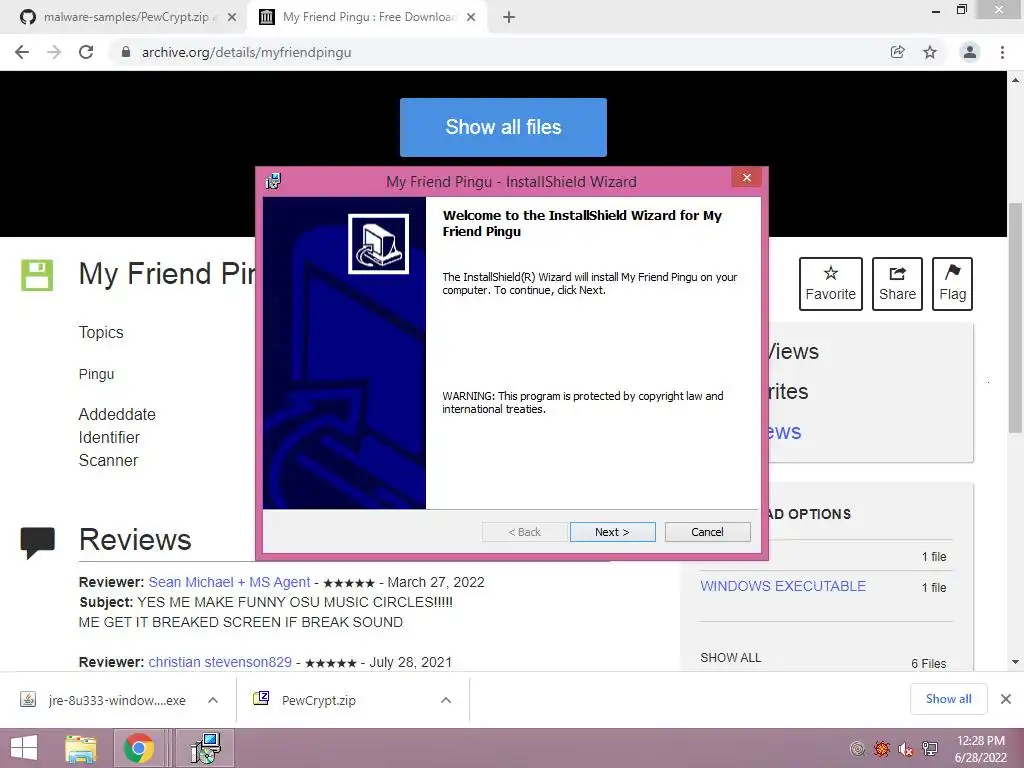Close the malware-samples/PewCrypt.zip tab

pos(232,18)
